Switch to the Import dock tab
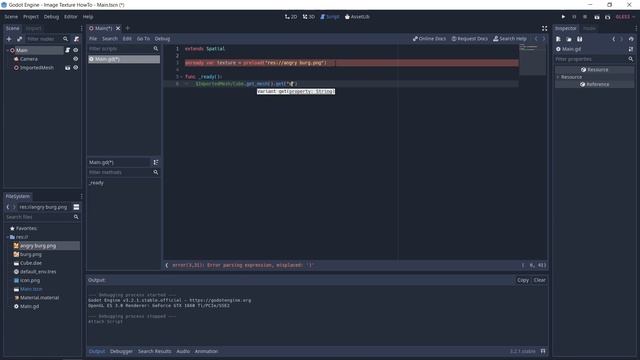640x360 pixels. 33,28
